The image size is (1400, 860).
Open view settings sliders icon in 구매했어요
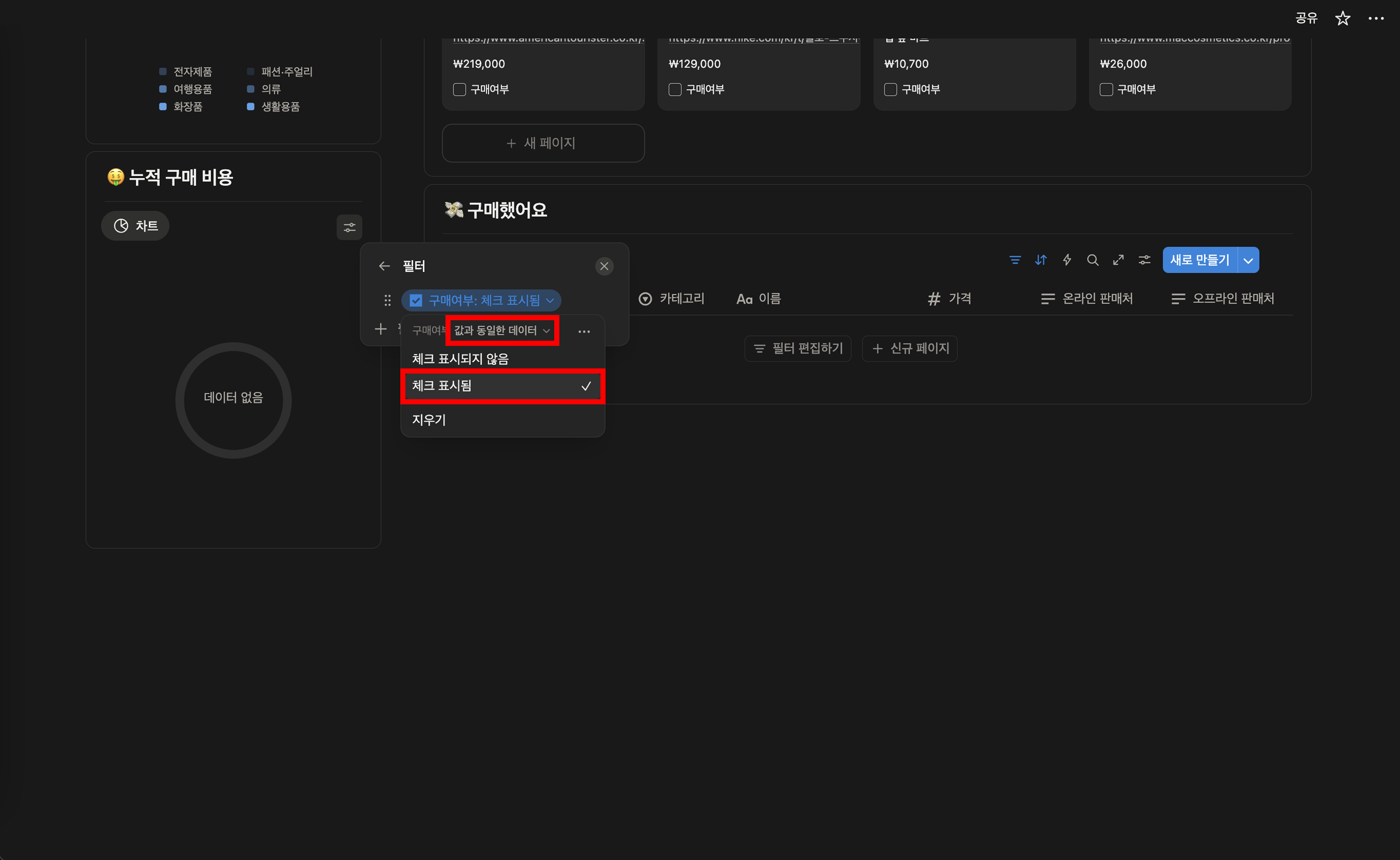coord(1144,260)
